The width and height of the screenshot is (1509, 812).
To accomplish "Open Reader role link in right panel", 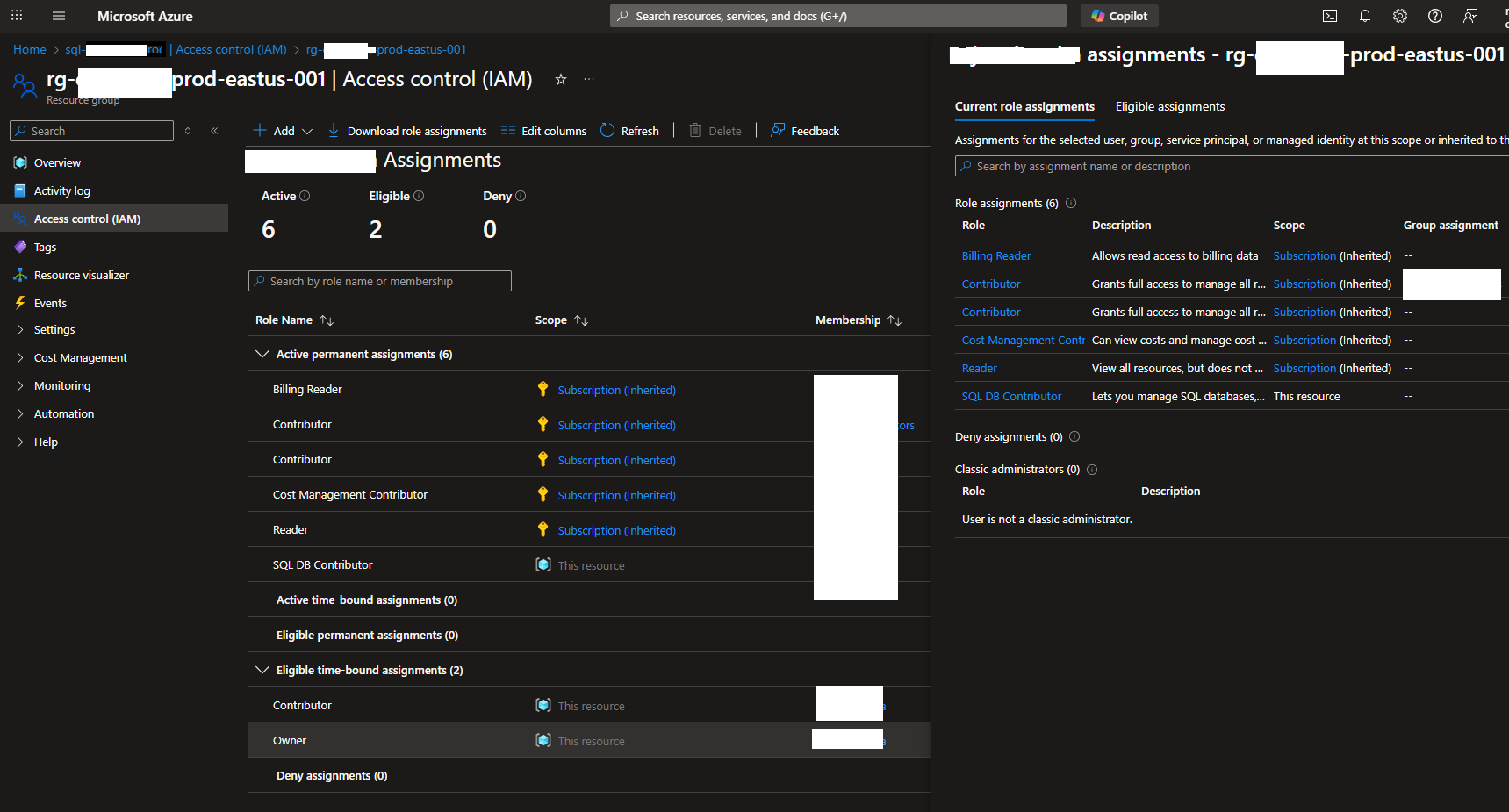I will click(980, 368).
